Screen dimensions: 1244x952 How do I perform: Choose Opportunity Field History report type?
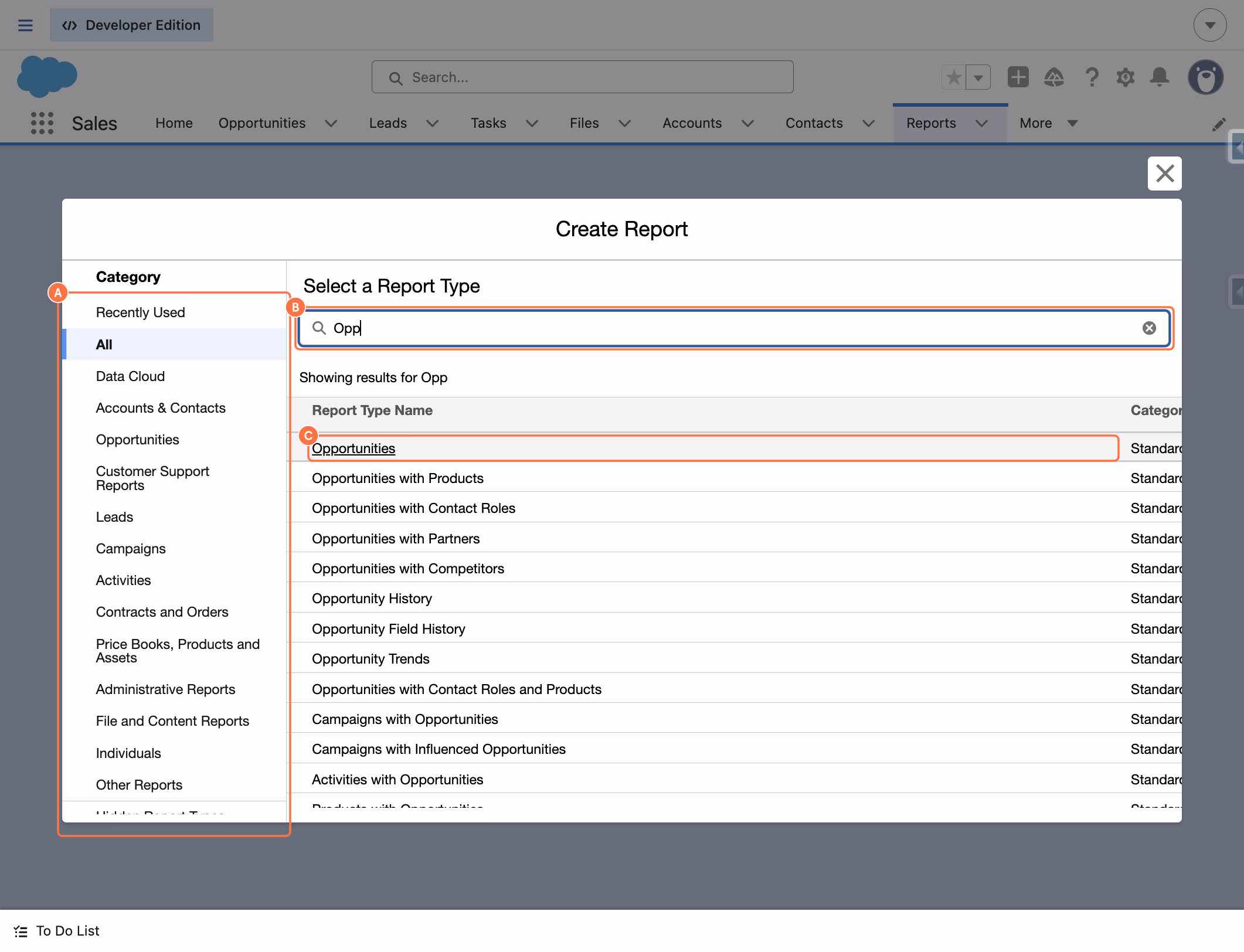click(389, 629)
